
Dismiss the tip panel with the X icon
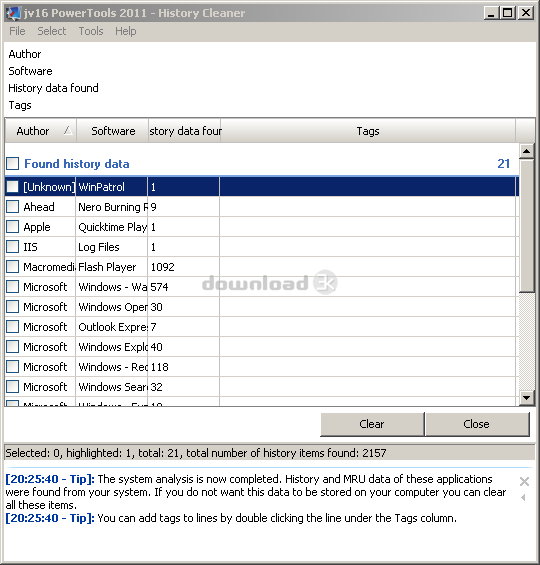tap(524, 481)
